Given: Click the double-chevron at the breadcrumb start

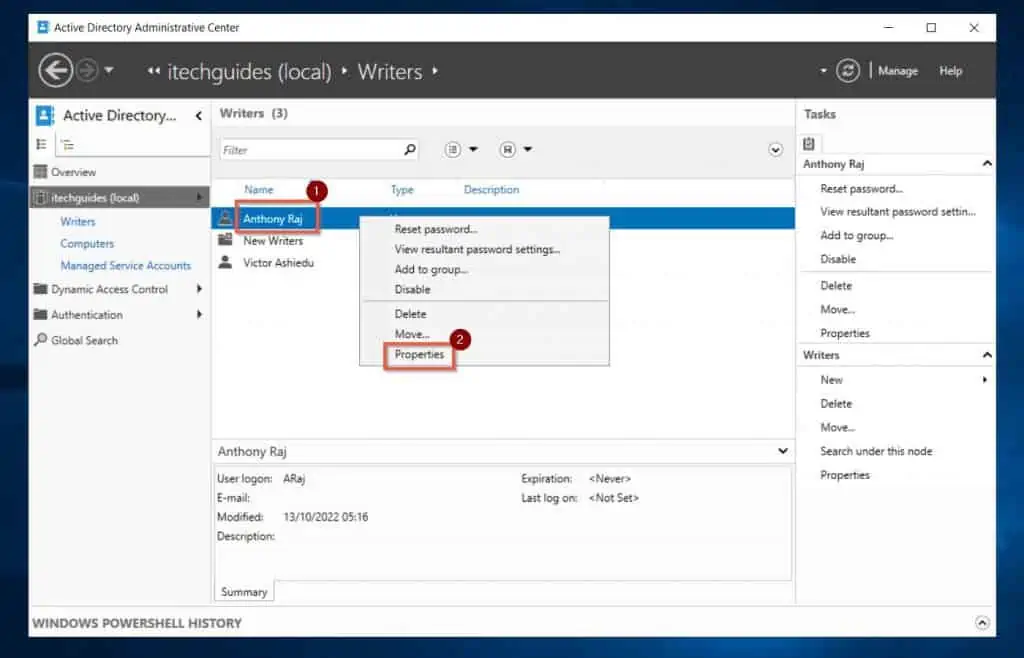Looking at the screenshot, I should [x=153, y=71].
